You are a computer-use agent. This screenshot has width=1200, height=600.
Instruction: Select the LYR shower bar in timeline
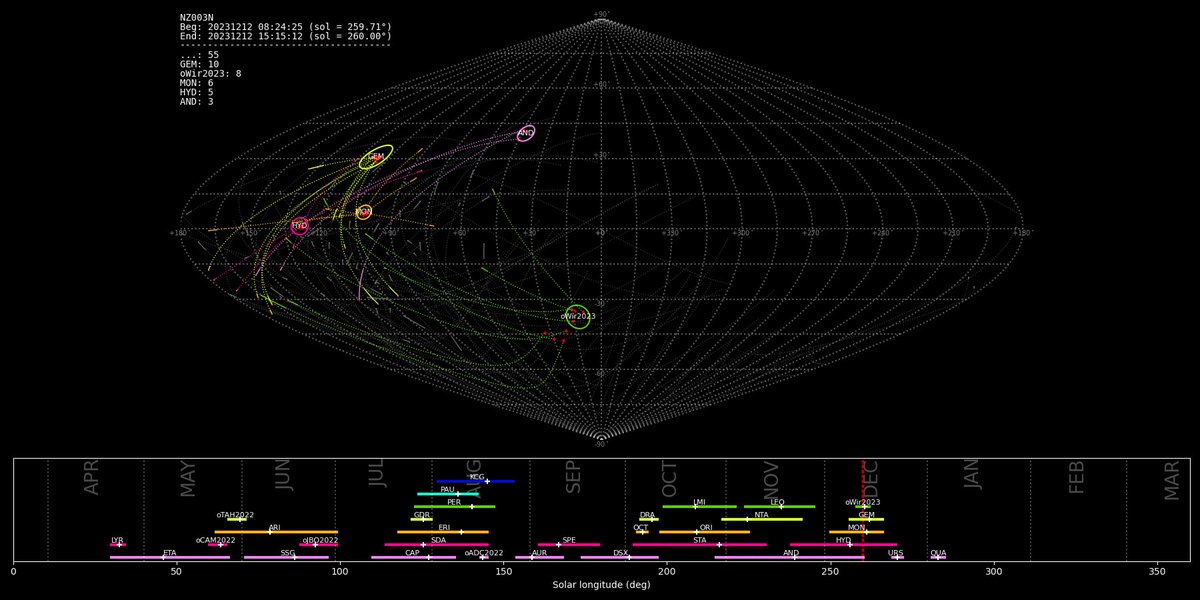click(118, 545)
